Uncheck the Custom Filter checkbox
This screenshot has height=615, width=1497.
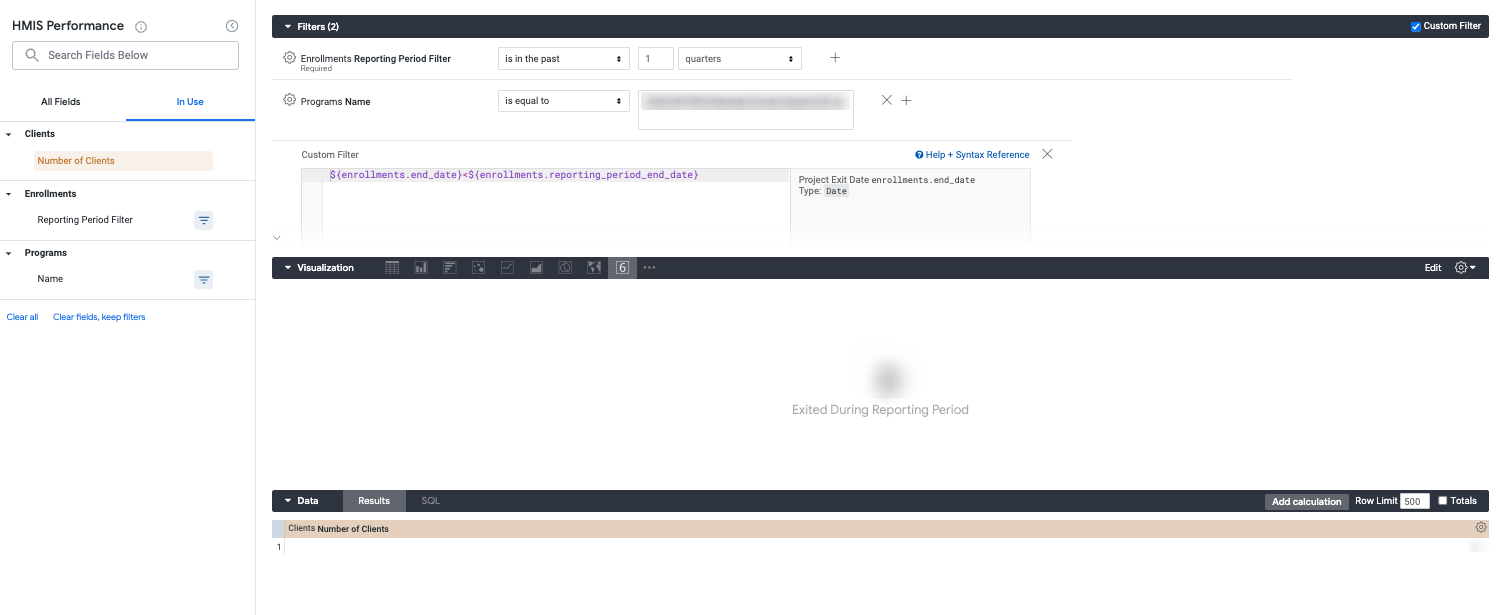[x=1416, y=26]
